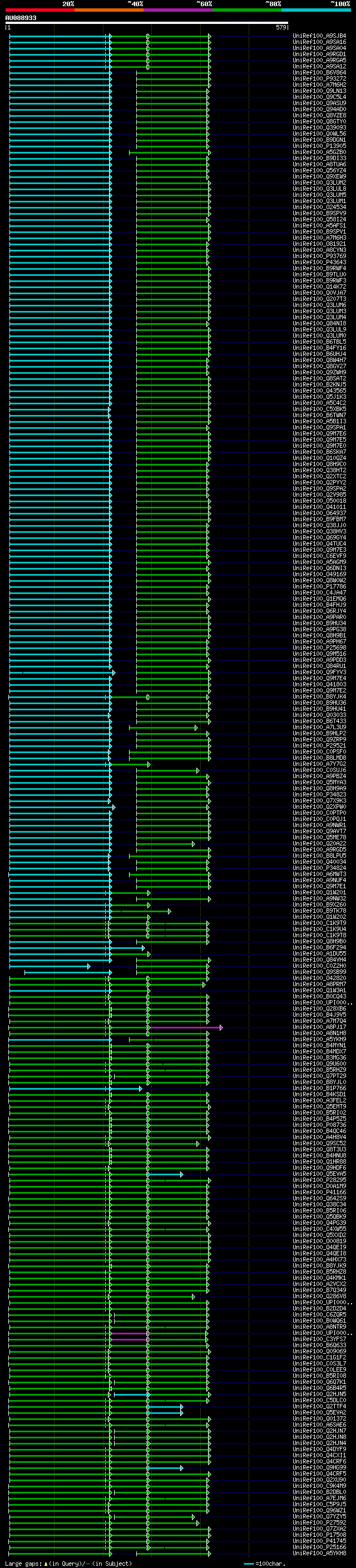Image resolution: width=356 pixels, height=1568 pixels.
Task: Select the UniRef100_P43643 label
Action: [x=319, y=263]
